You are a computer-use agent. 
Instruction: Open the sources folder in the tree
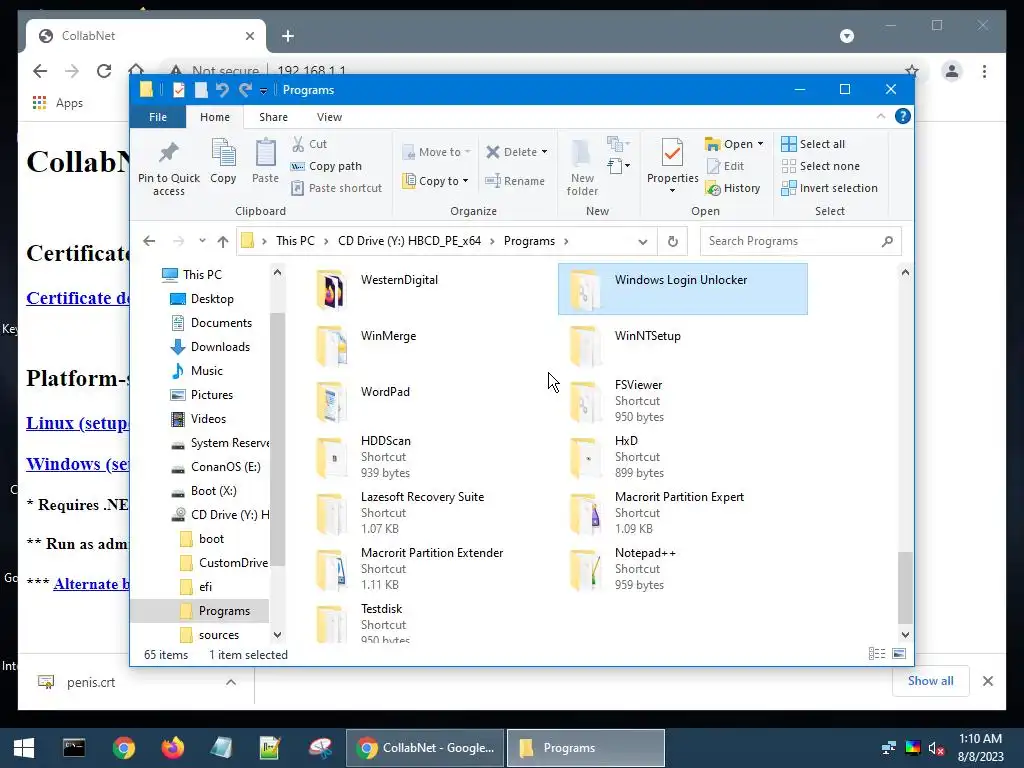219,635
